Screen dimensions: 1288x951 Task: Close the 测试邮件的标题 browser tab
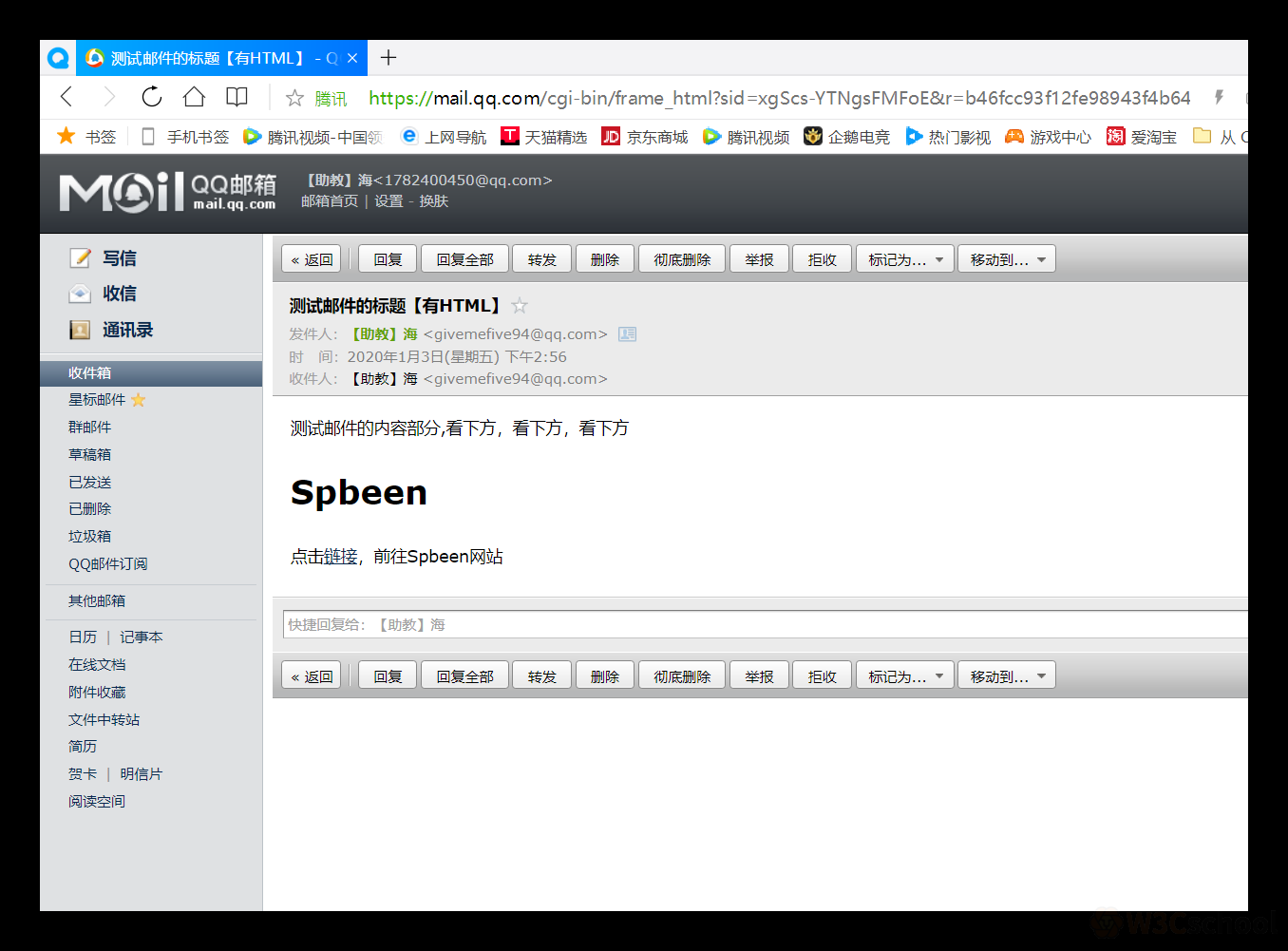coord(352,58)
